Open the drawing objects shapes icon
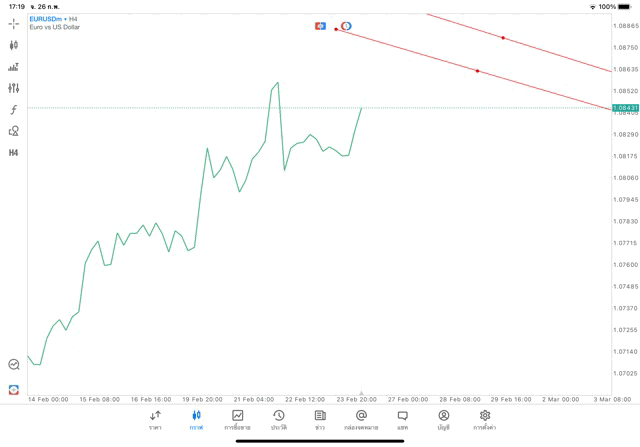This screenshot has width=640, height=447. click(14, 131)
